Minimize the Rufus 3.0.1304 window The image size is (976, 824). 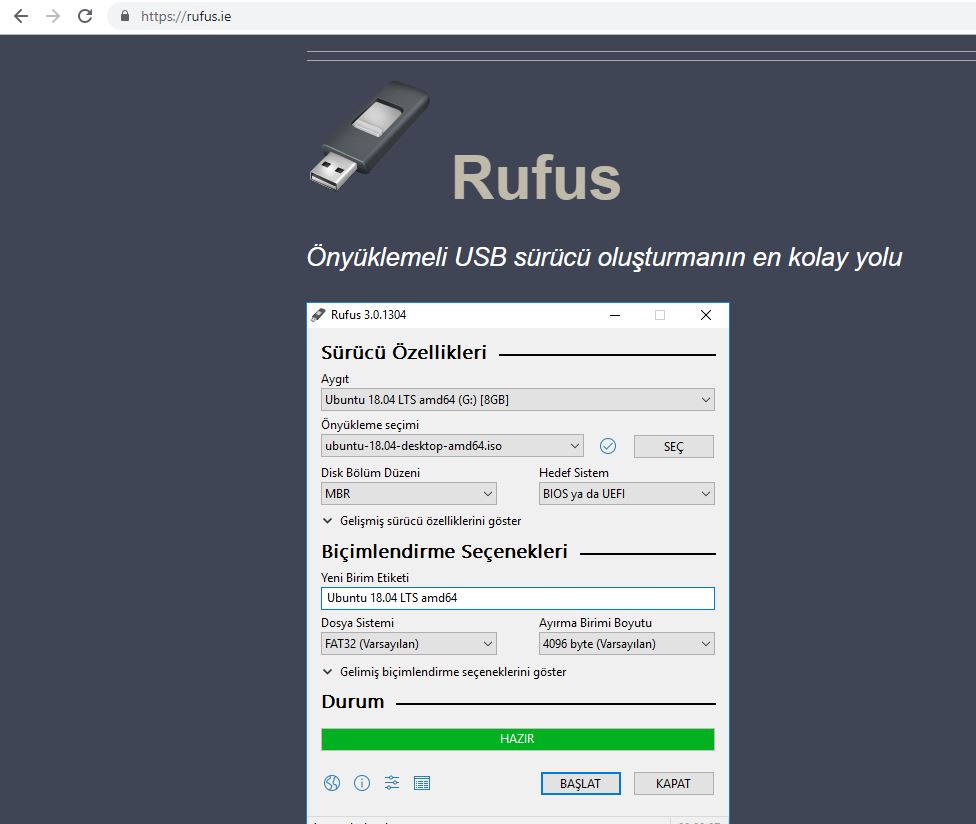coord(615,315)
